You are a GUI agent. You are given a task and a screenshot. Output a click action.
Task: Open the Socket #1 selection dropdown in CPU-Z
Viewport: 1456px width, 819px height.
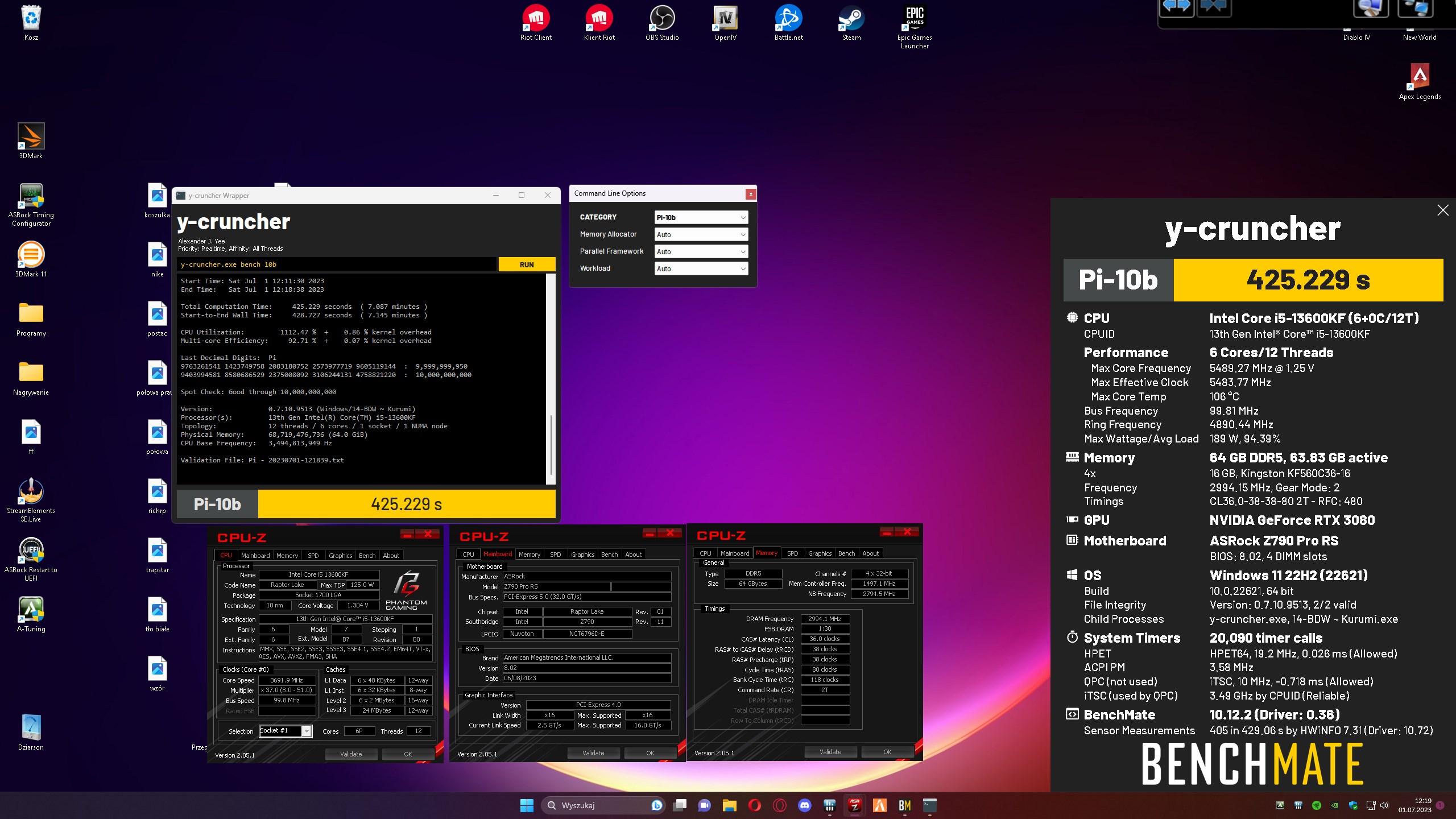point(286,731)
